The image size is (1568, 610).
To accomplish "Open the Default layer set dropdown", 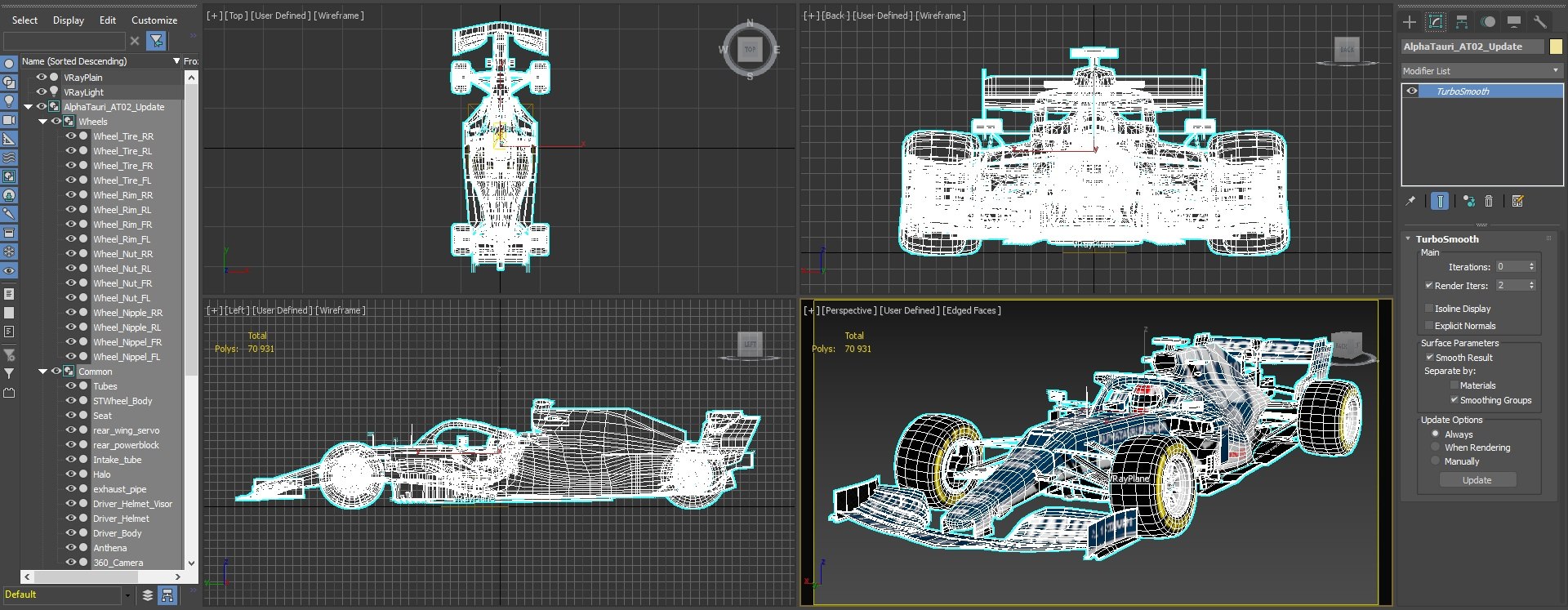I will (127, 595).
